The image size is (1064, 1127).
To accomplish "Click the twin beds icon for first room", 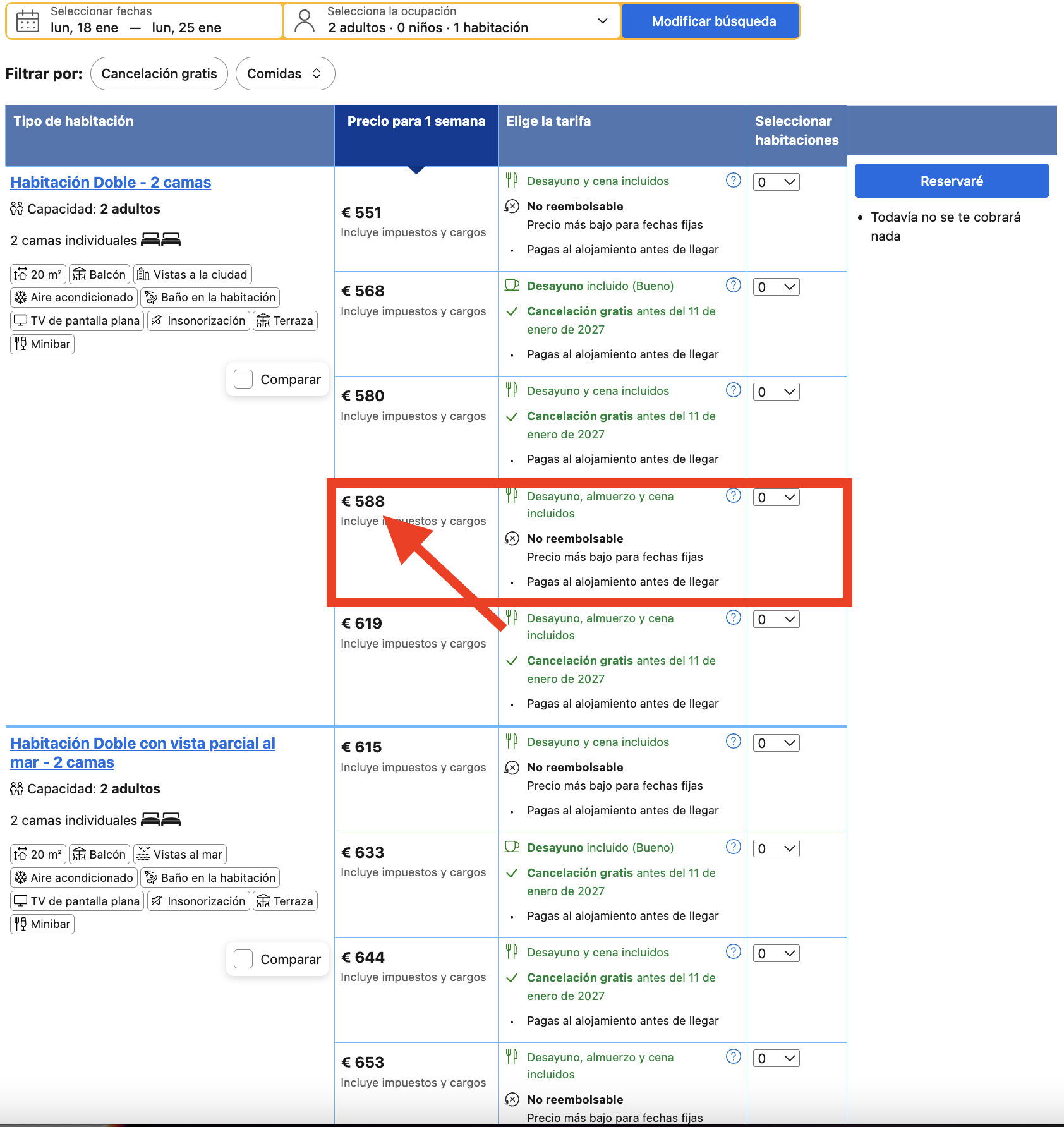I will 160,239.
